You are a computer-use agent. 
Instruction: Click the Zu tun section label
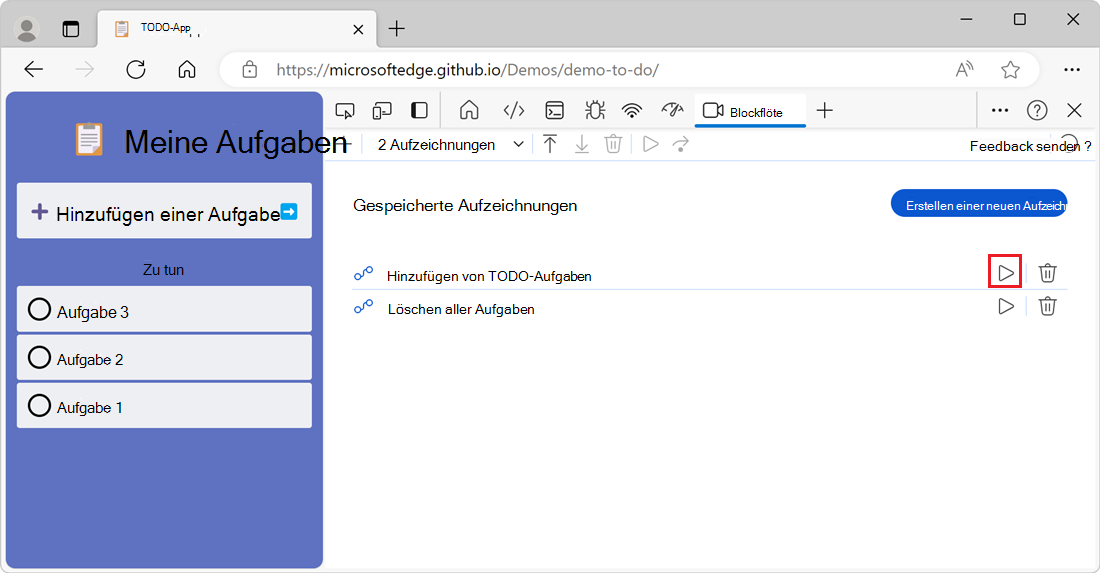163,270
